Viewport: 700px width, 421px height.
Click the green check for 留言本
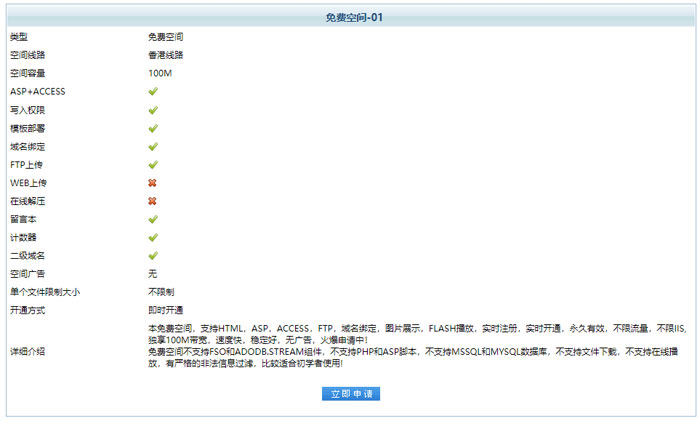[x=153, y=219]
